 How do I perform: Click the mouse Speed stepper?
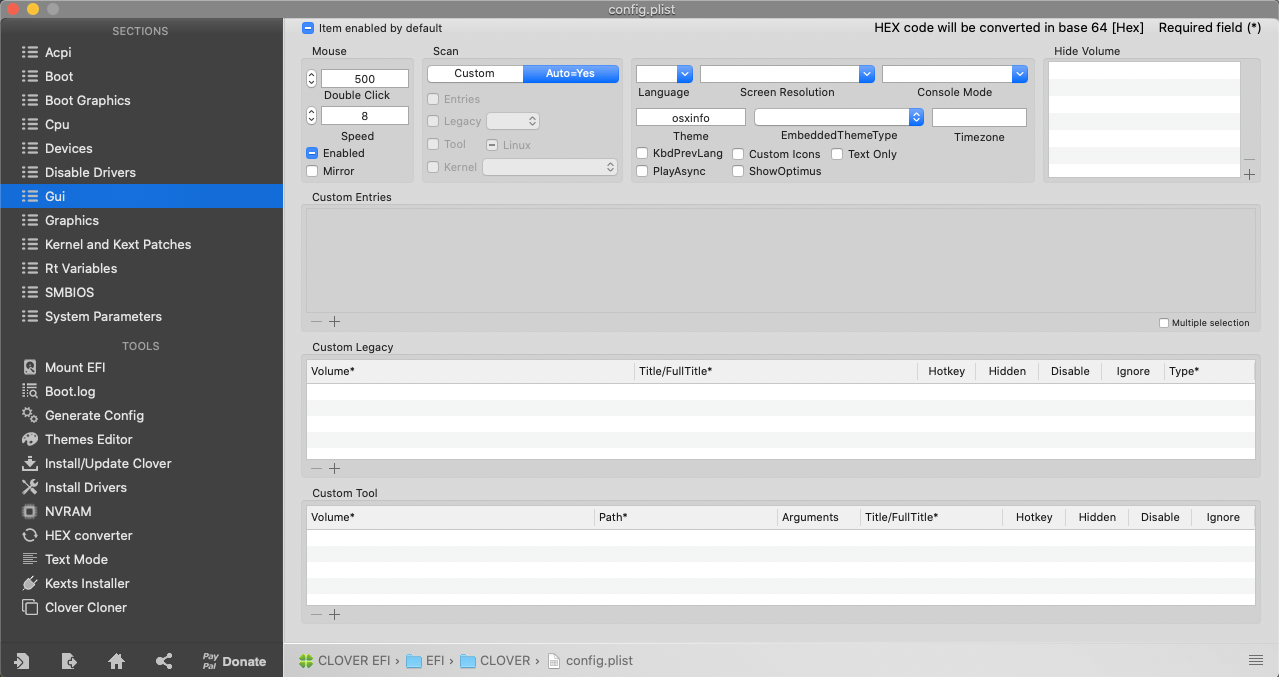pyautogui.click(x=311, y=116)
